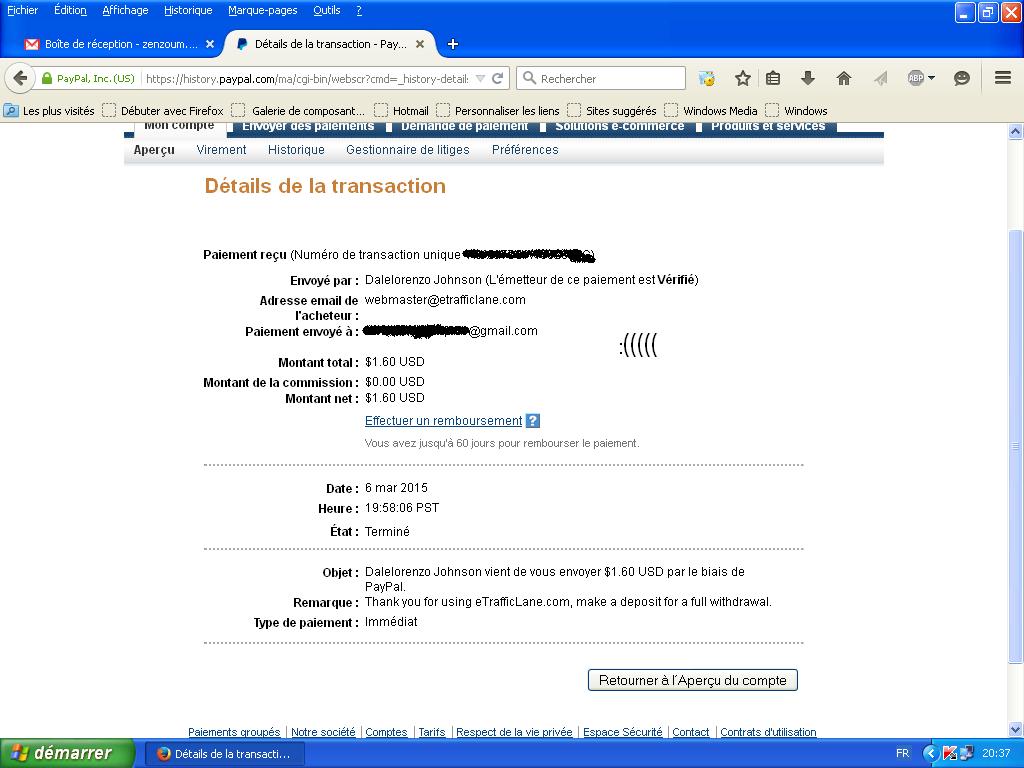Select the Firefox Détails de la transaction taskbar button
This screenshot has height=768, width=1024.
[x=224, y=754]
